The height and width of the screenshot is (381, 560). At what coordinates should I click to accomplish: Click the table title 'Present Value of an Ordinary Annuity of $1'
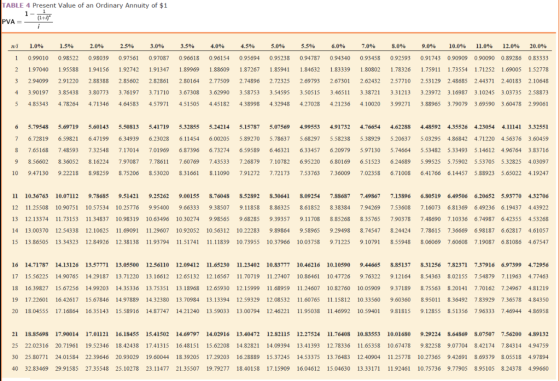tap(100, 6)
